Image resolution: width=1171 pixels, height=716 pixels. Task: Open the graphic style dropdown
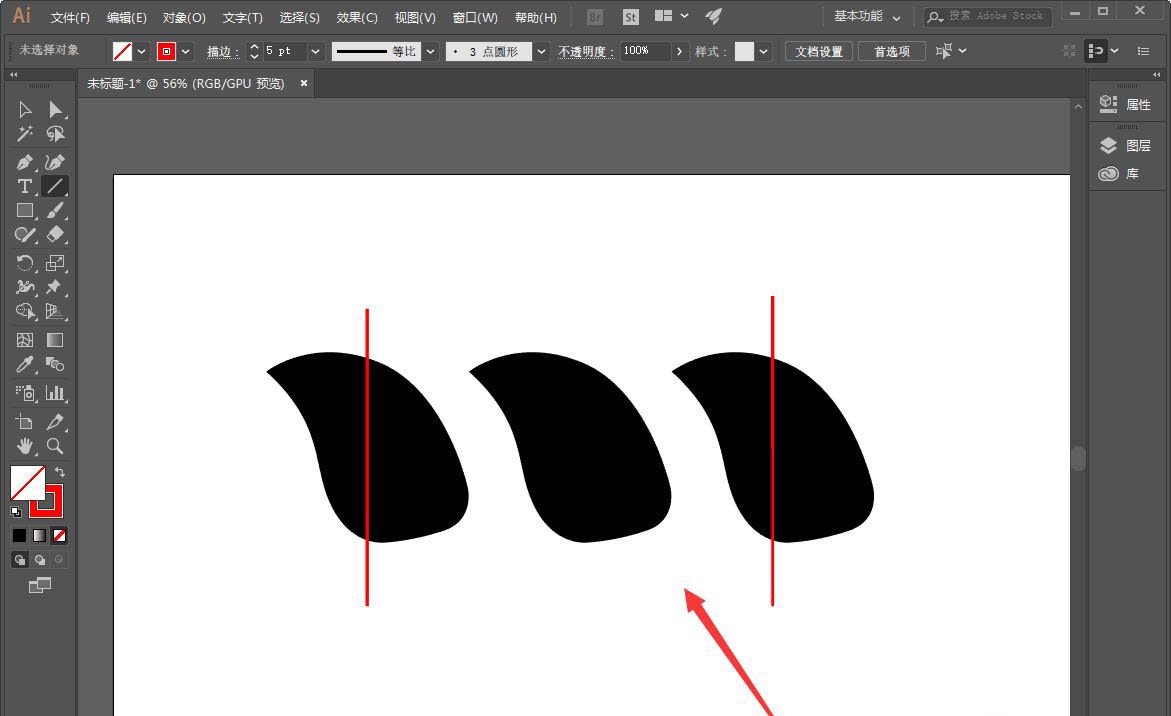pyautogui.click(x=763, y=52)
